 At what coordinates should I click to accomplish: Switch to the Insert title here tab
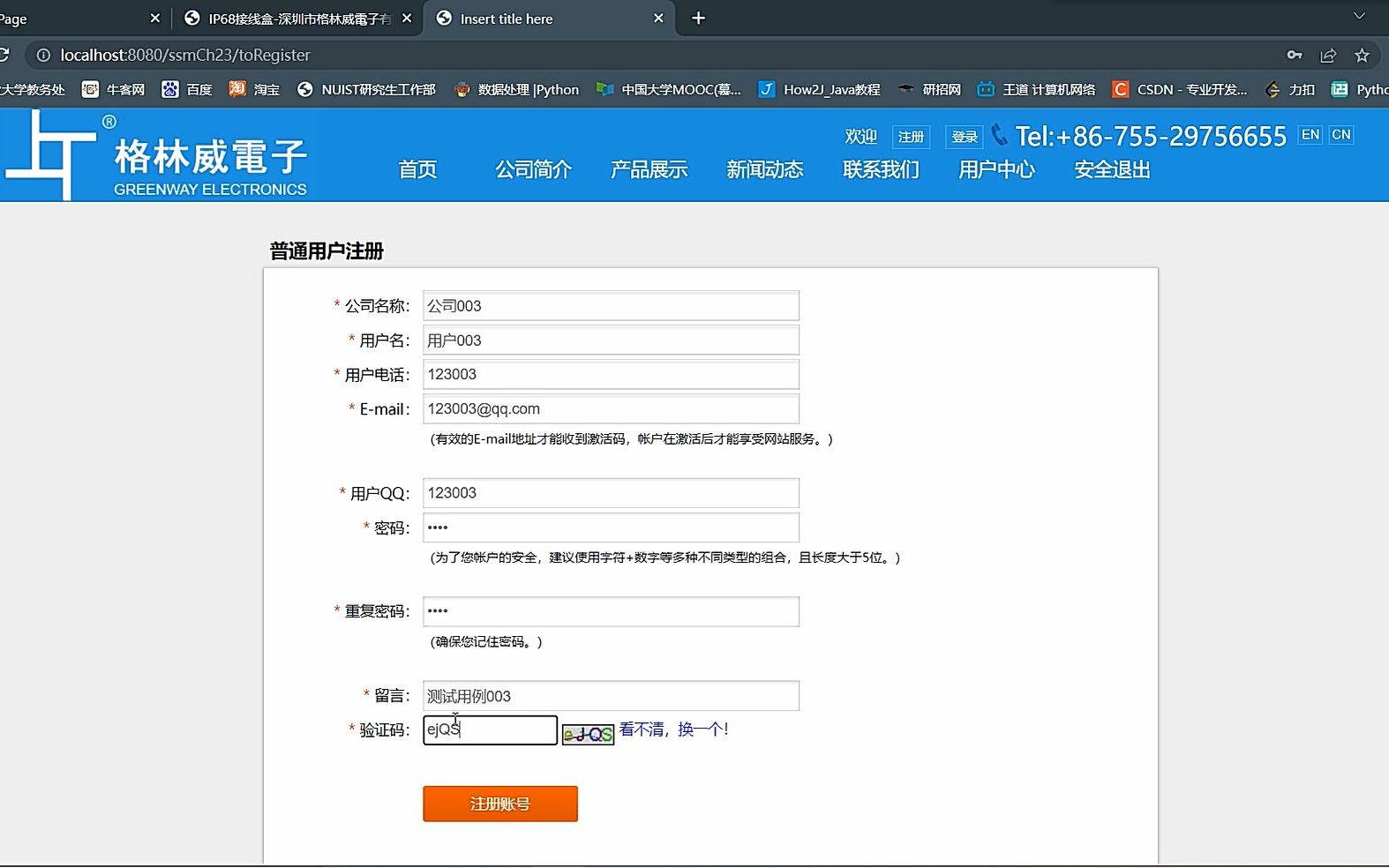pyautogui.click(x=549, y=19)
